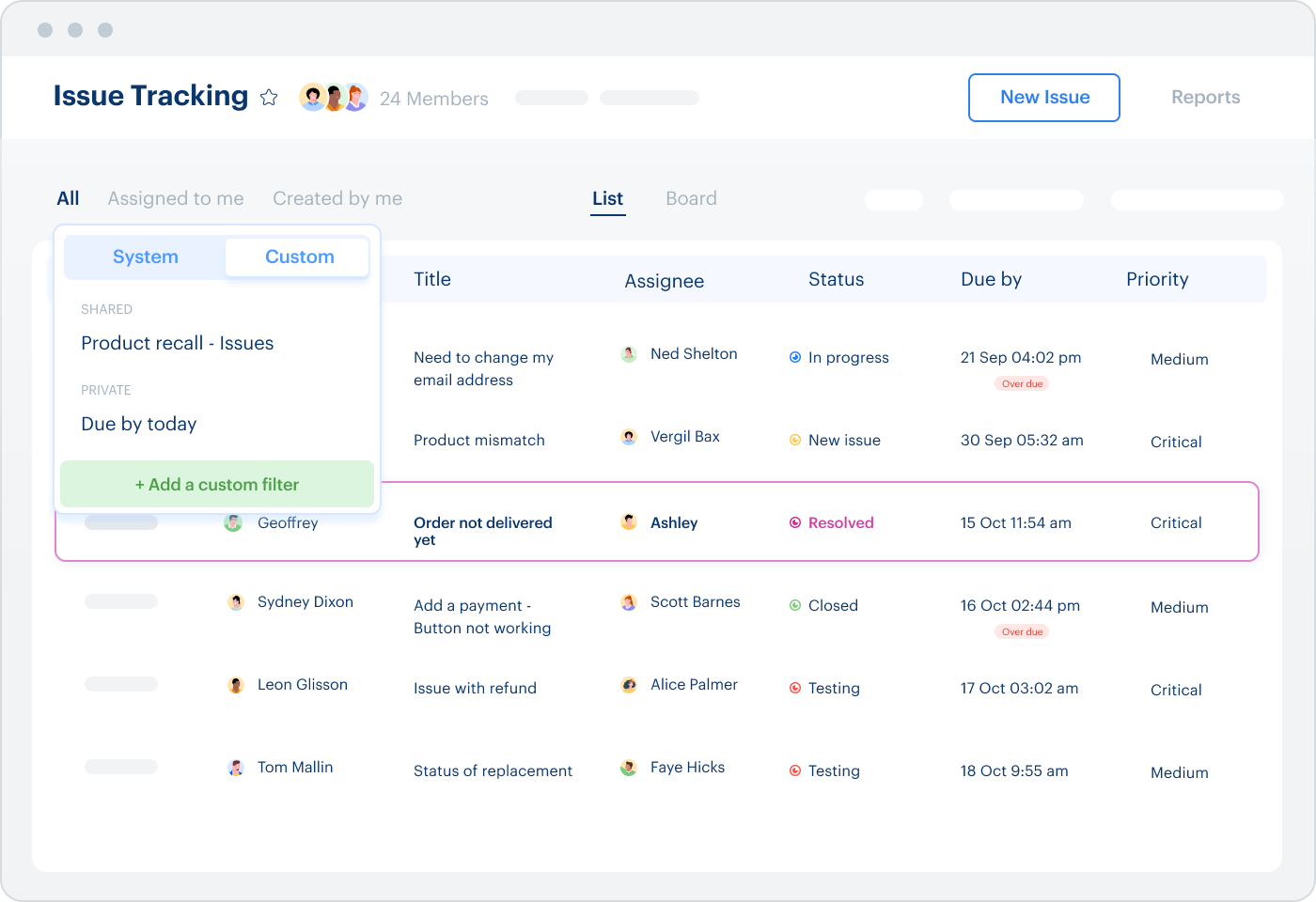The image size is (1316, 902).
Task: Click Ned Shelton's avatar icon
Action: (x=628, y=354)
